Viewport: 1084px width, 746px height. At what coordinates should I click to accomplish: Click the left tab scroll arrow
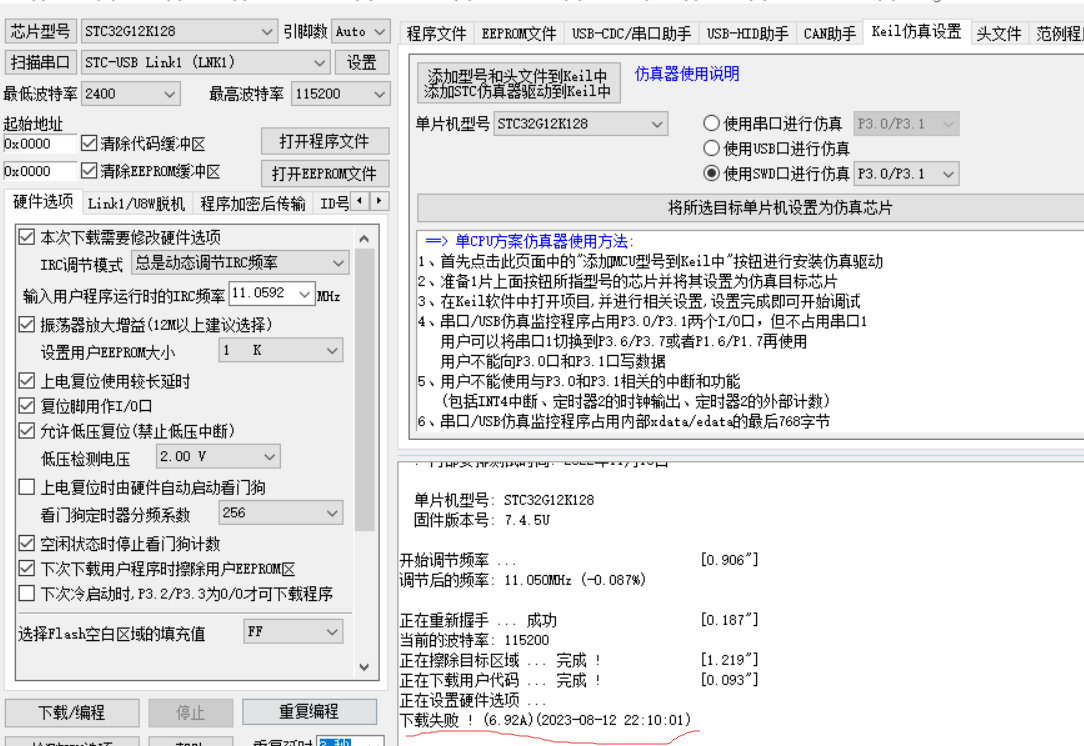(359, 201)
